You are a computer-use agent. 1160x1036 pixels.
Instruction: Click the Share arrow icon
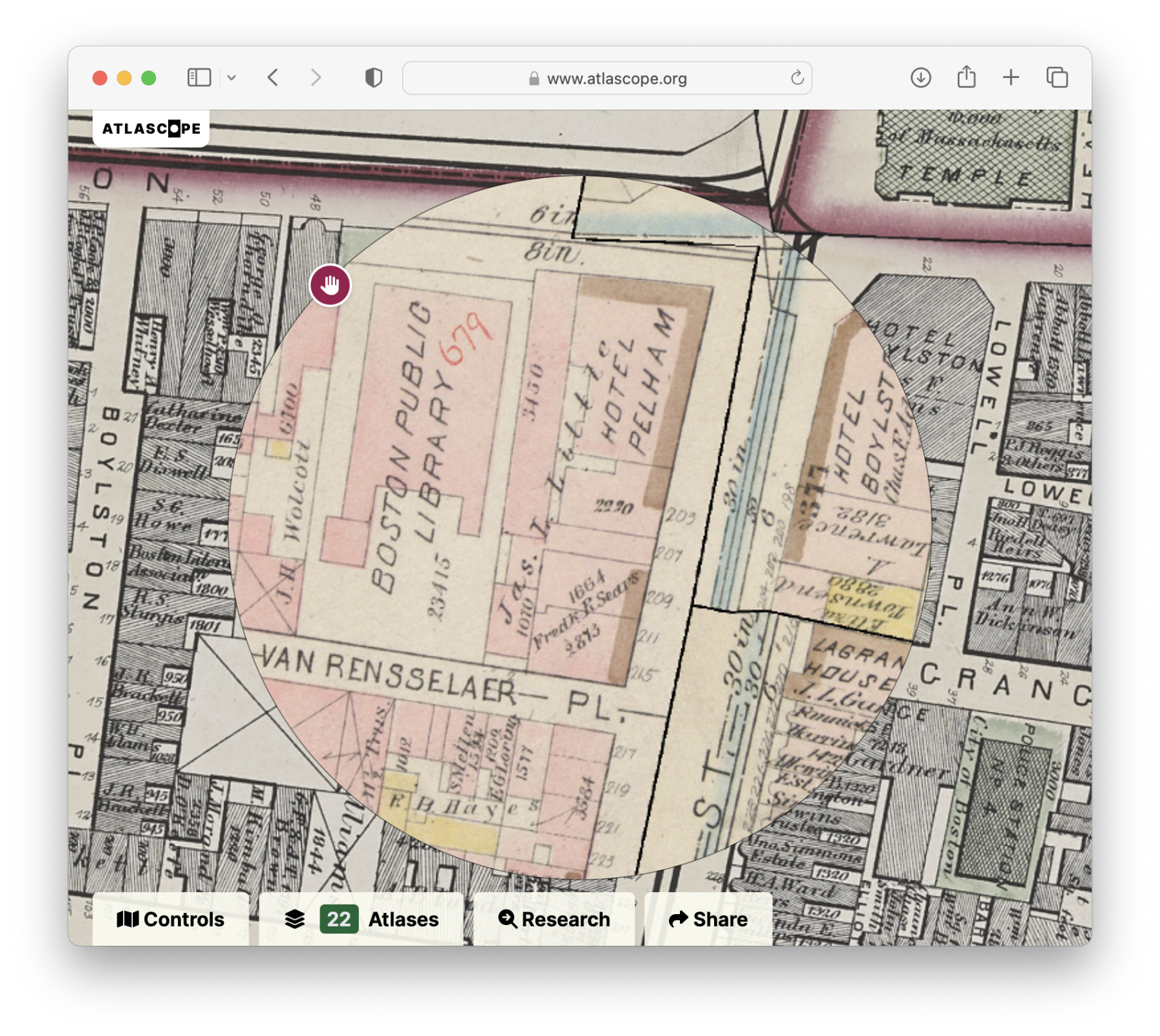point(678,919)
